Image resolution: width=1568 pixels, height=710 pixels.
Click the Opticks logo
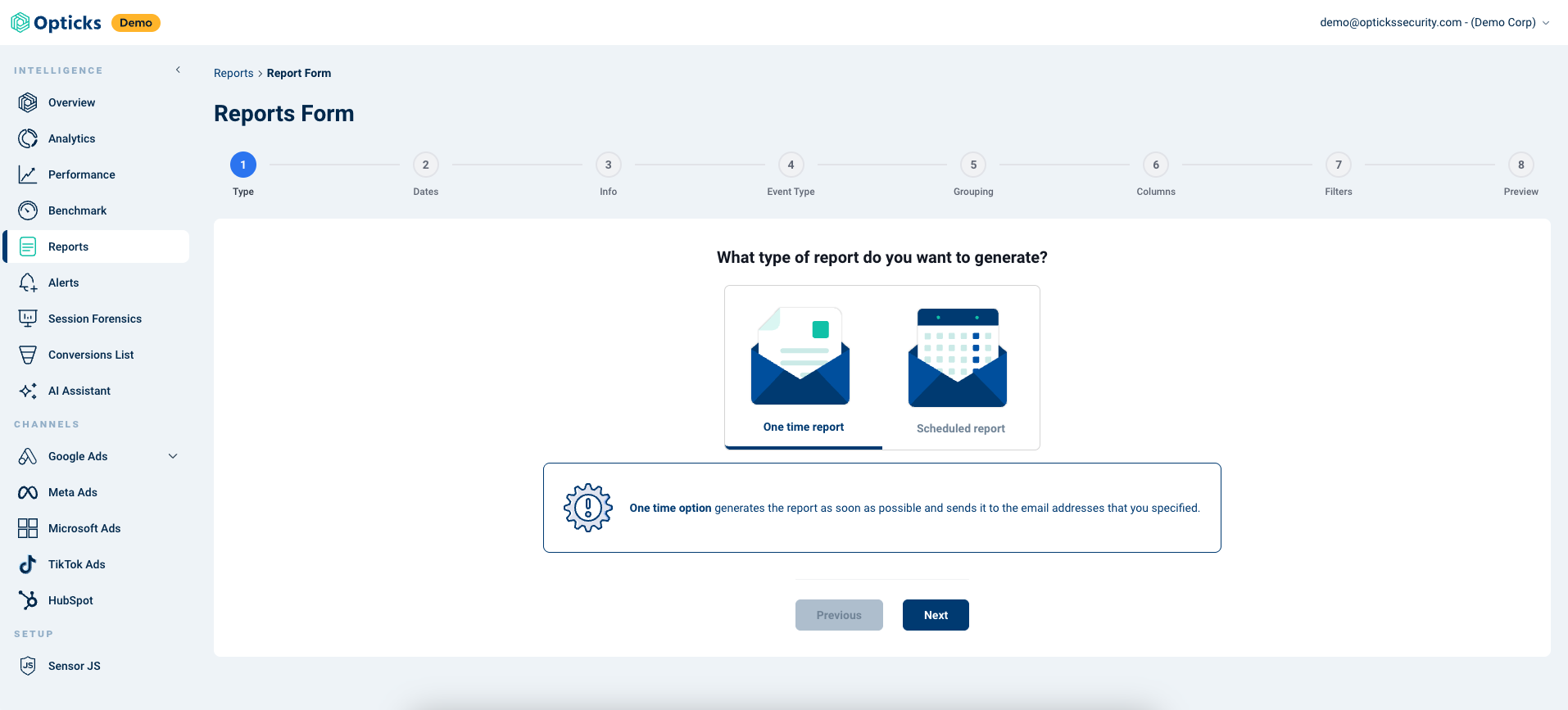pyautogui.click(x=57, y=23)
